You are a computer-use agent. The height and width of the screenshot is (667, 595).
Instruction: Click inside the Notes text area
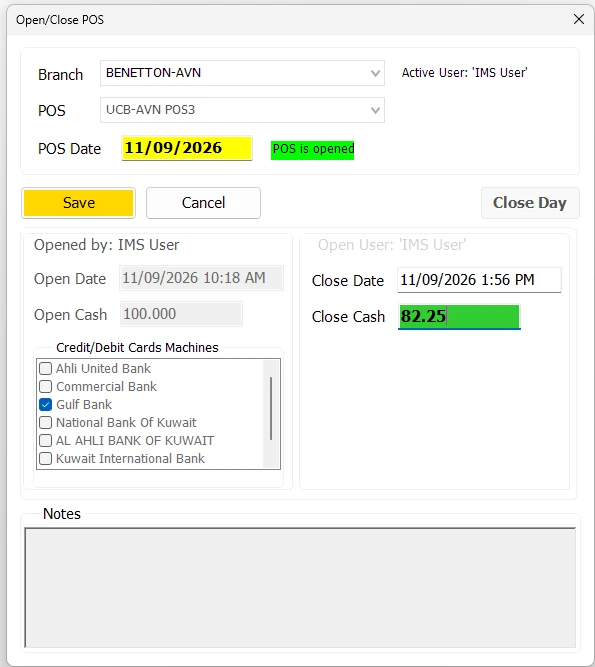300,587
